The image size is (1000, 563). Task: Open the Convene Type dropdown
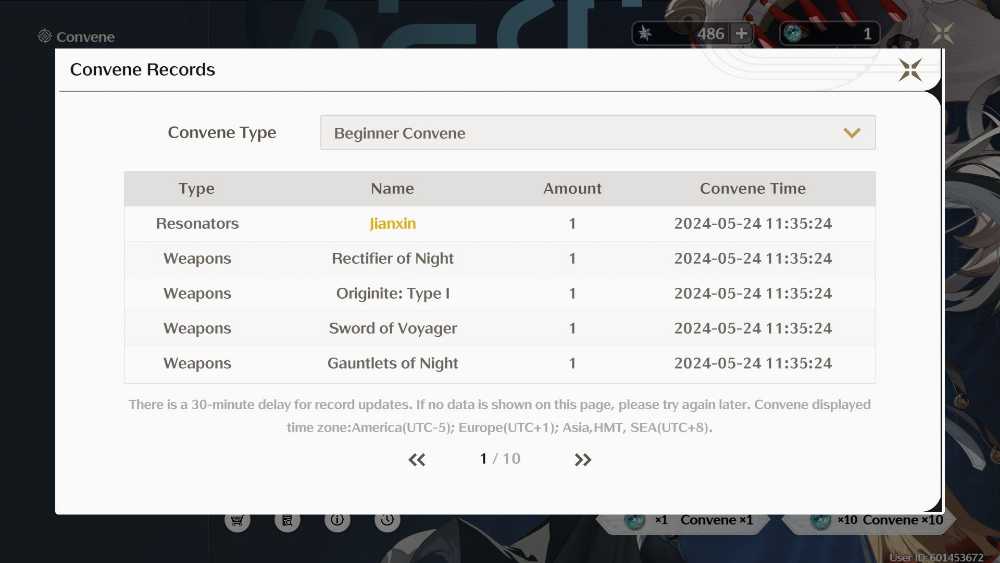tap(598, 133)
